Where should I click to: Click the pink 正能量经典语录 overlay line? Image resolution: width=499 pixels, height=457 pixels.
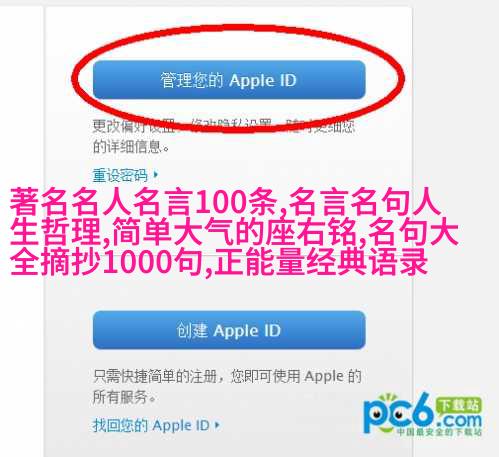(321, 261)
